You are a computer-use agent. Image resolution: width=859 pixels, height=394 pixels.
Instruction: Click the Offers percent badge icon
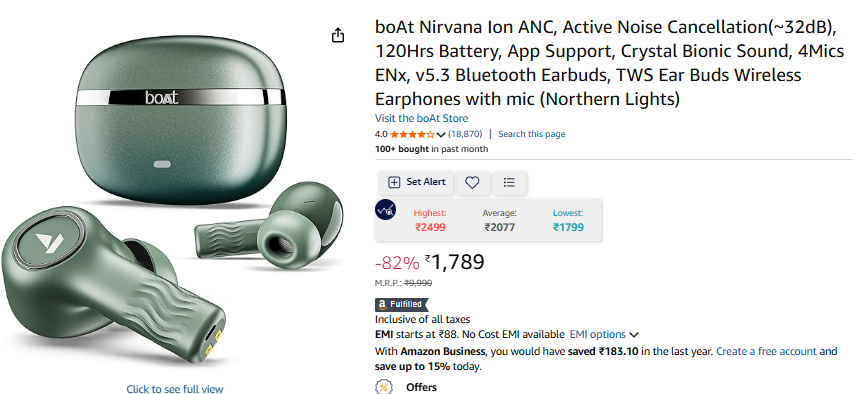click(x=383, y=387)
